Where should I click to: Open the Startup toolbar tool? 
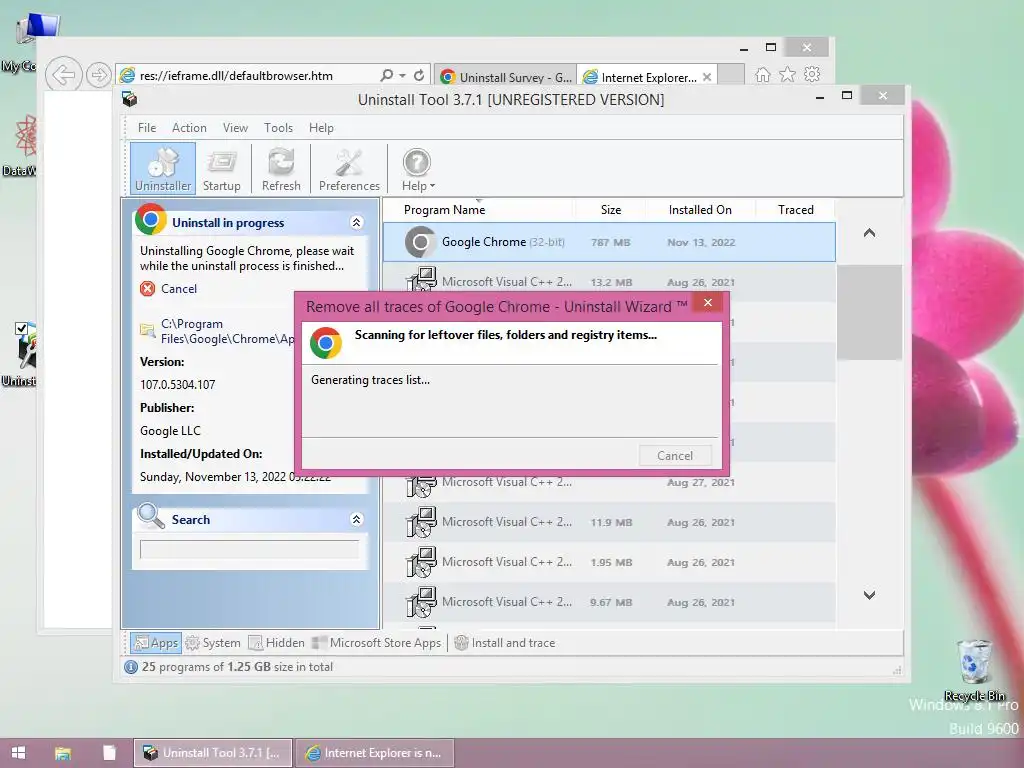(x=221, y=169)
